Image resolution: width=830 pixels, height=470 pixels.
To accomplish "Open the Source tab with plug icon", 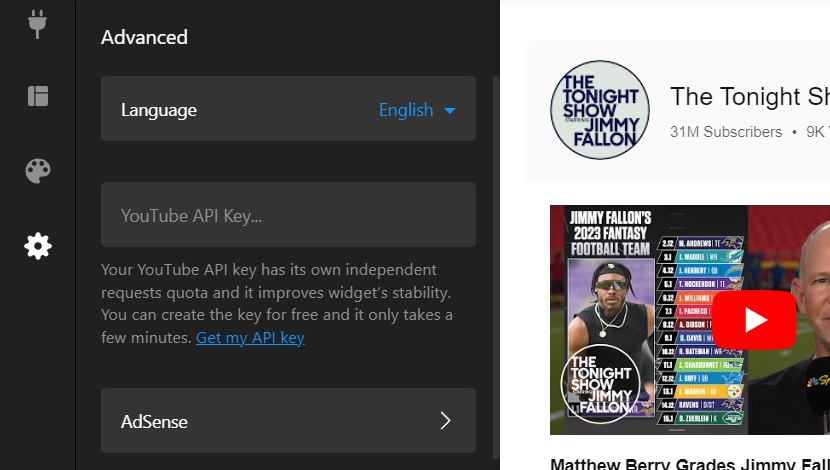I will pyautogui.click(x=38, y=24).
